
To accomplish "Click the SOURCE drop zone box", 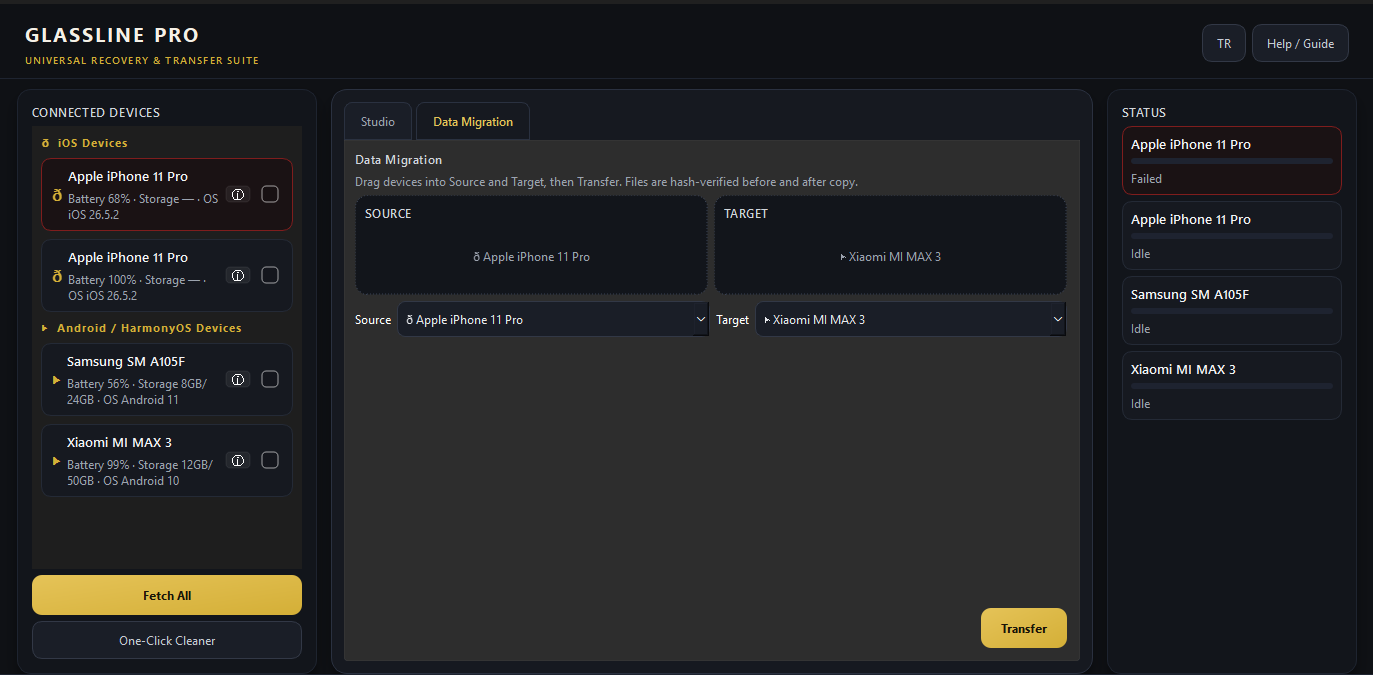I will tap(531, 245).
